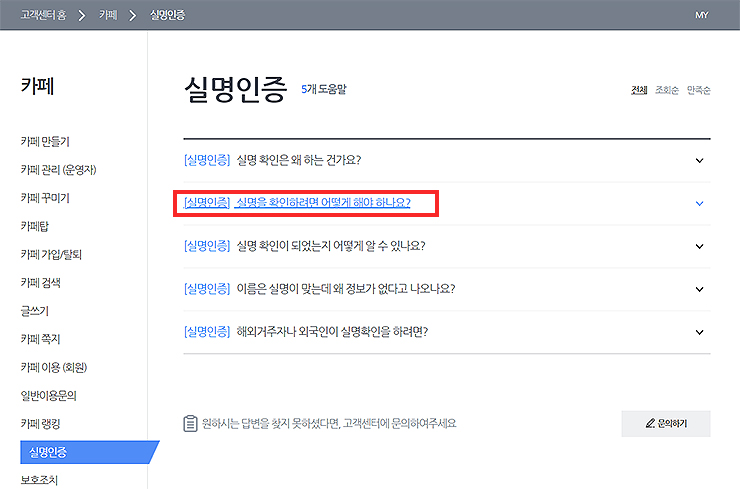Select 카페 관리 (운영자) in sidebar

(59, 170)
